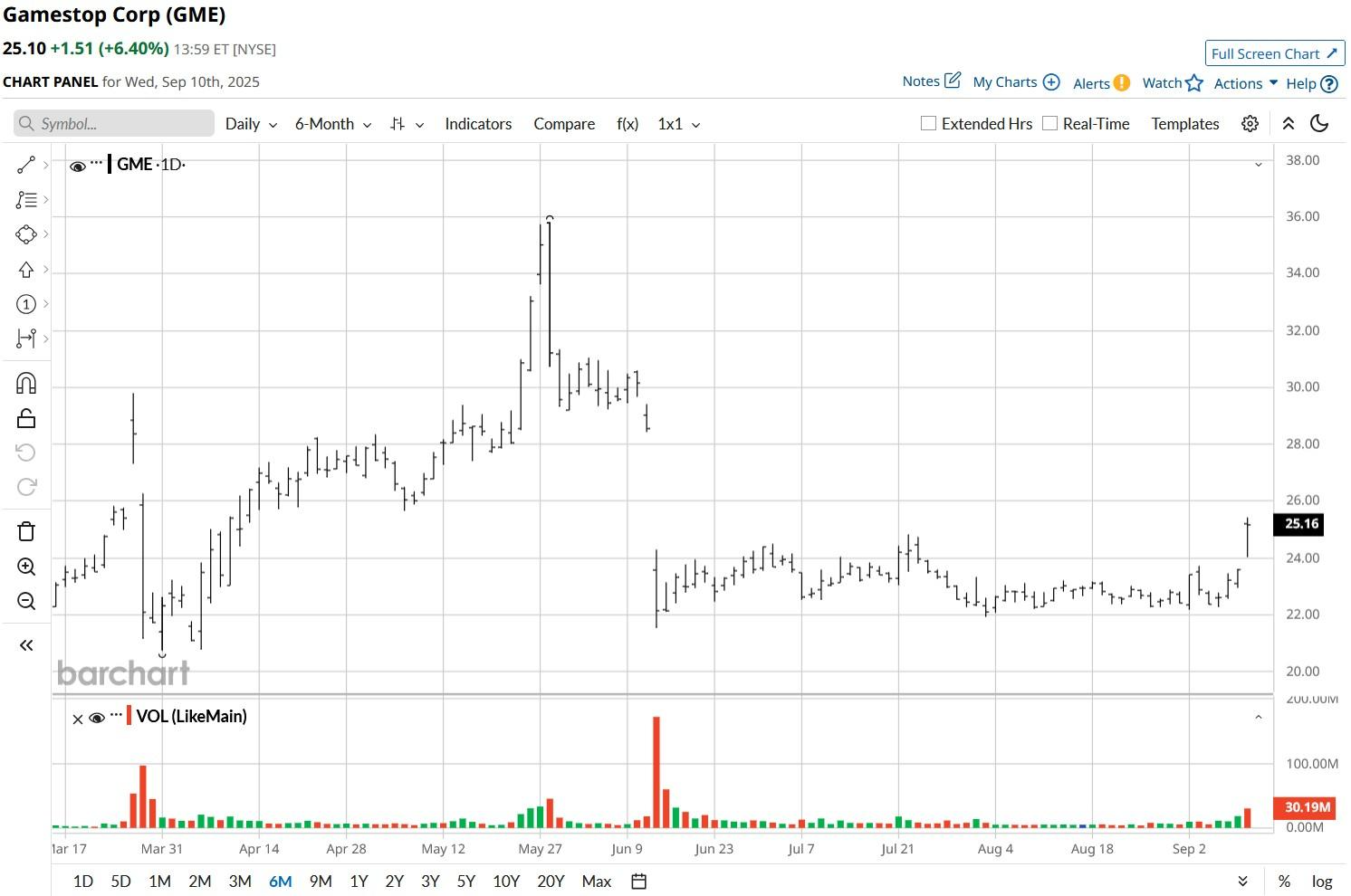Screen dimensions: 1351x896
Task: Toggle visibility of the VOL indicator
Action: point(97,719)
